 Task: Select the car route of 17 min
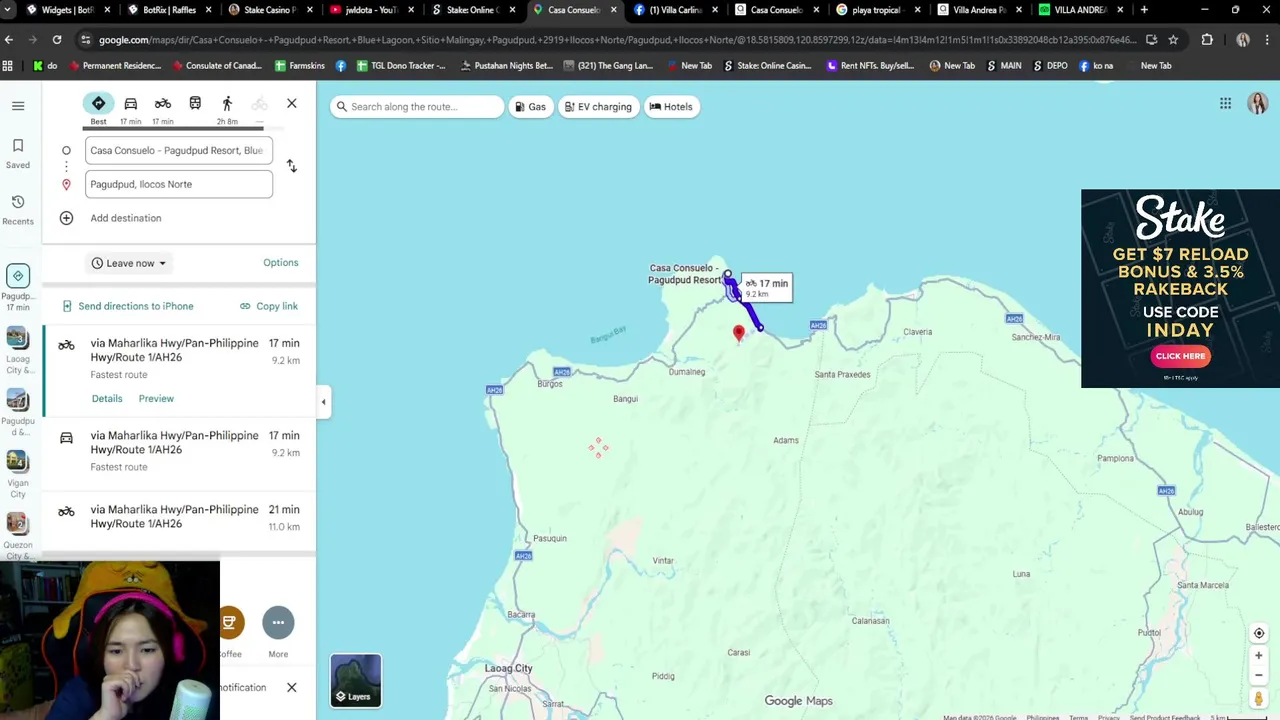(x=179, y=450)
